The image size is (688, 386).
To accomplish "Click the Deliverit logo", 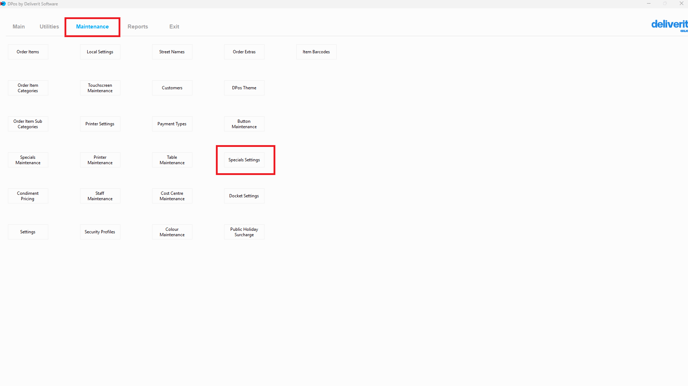I will coord(669,25).
